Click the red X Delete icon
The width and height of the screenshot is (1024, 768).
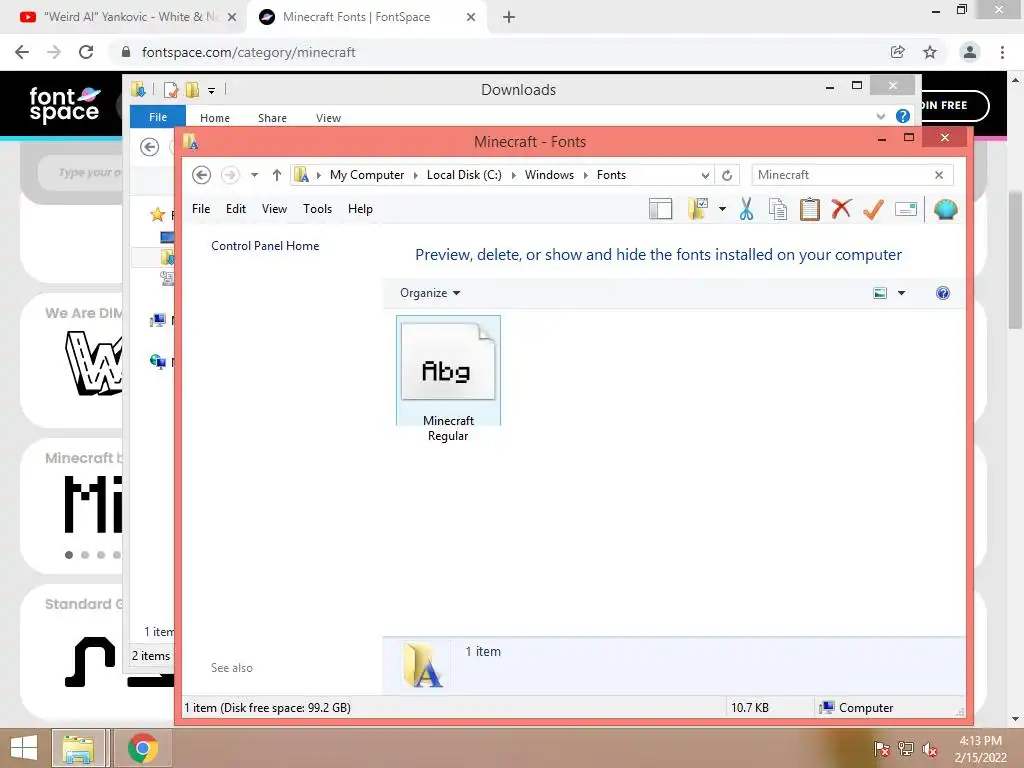841,209
